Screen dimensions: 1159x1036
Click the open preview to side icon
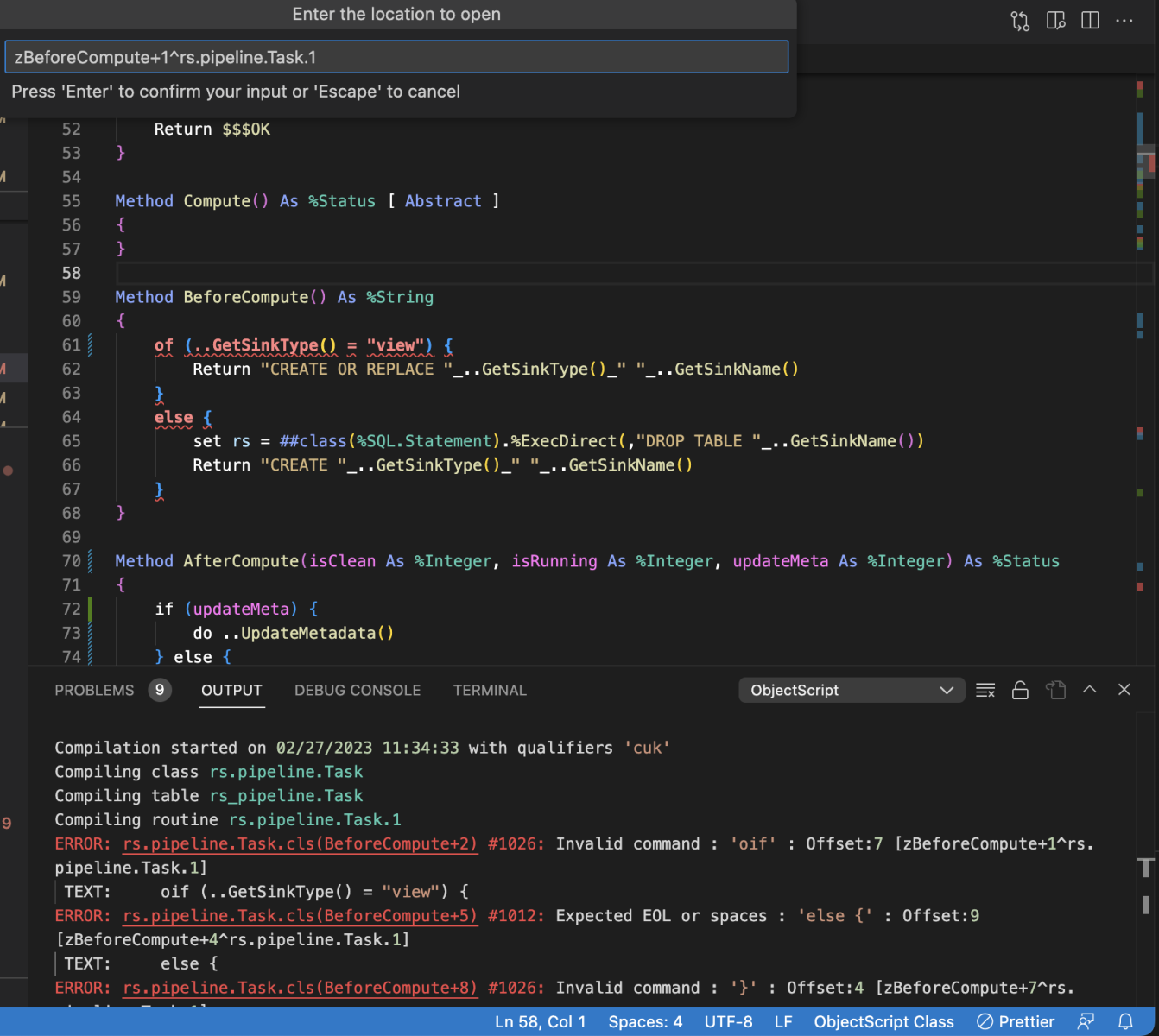tap(1055, 21)
